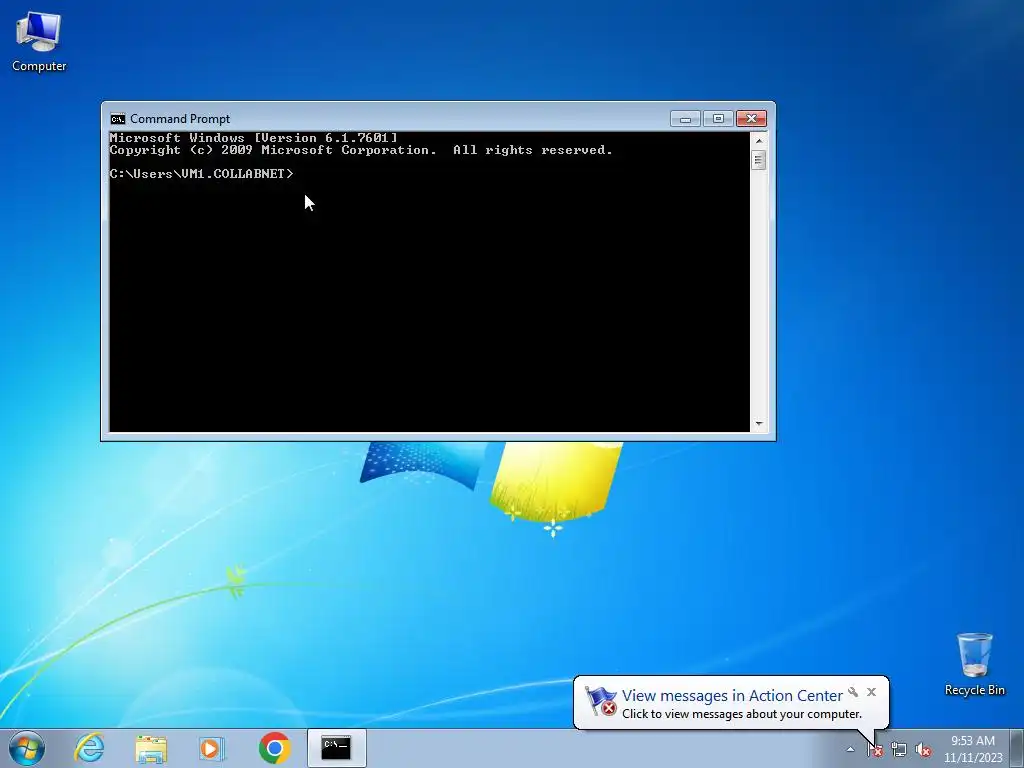
Task: Click the Action Center flag tray icon
Action: point(874,750)
